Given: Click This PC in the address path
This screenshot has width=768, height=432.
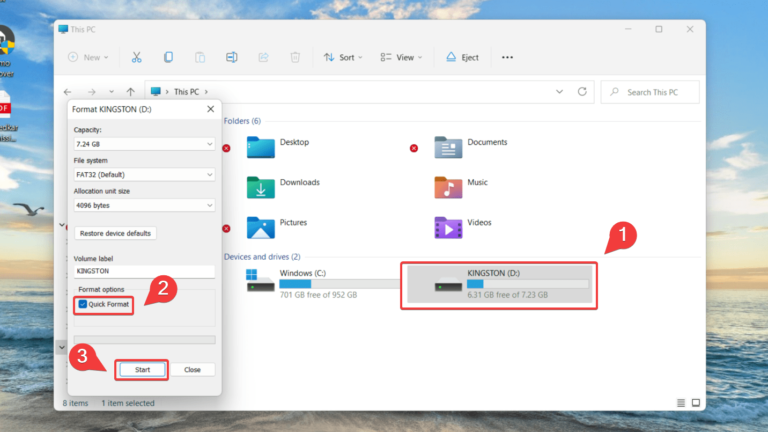Looking at the screenshot, I should [186, 92].
